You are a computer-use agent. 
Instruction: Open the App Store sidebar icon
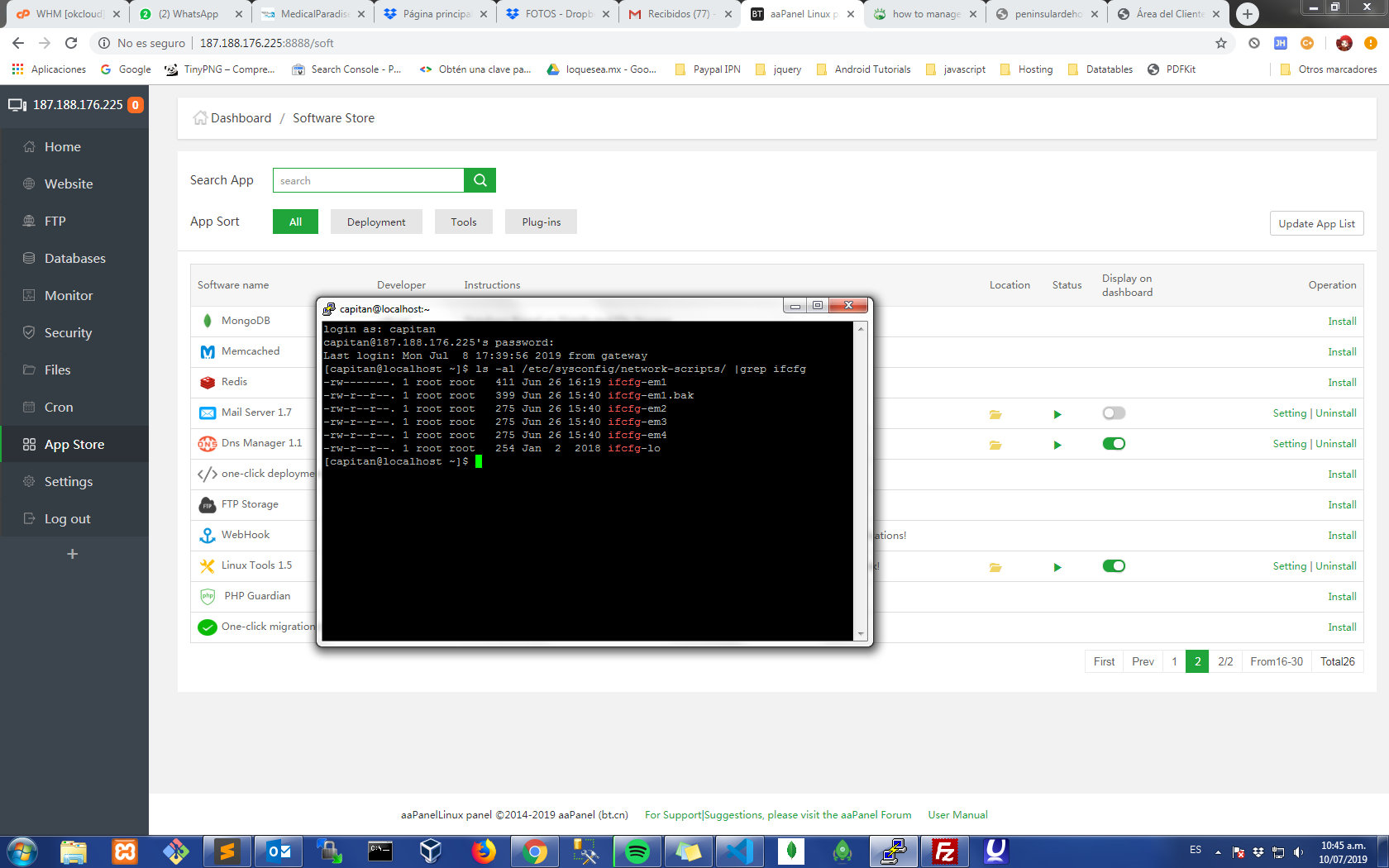coord(27,444)
